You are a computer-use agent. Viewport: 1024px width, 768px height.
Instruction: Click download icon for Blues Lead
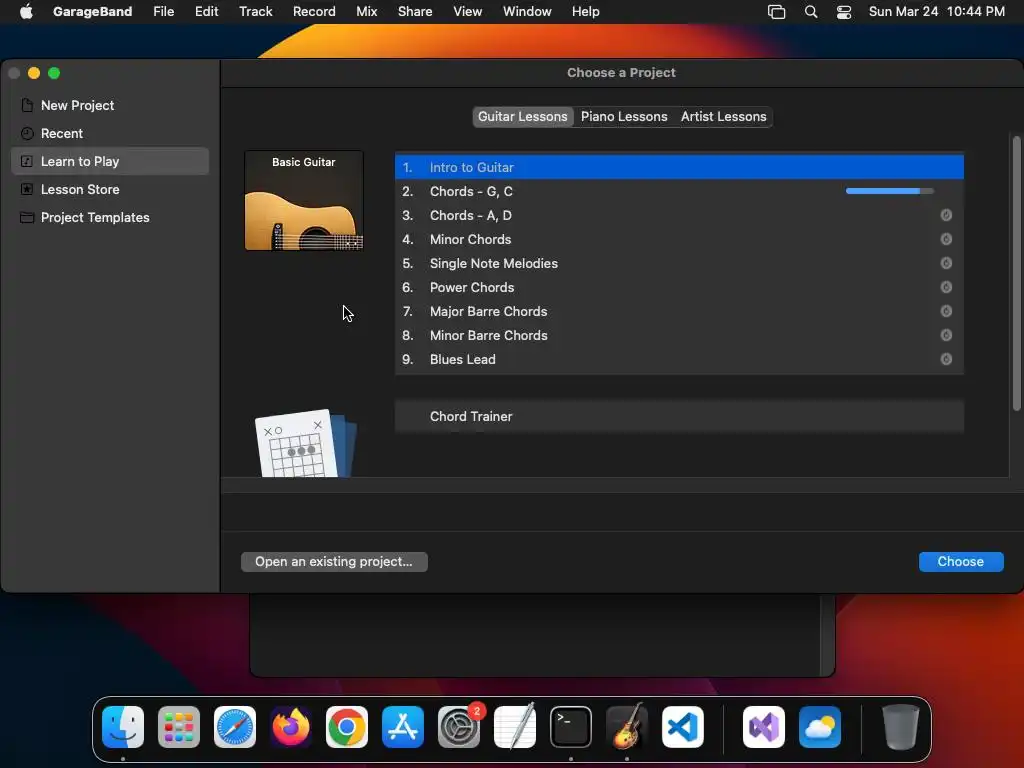coord(946,359)
